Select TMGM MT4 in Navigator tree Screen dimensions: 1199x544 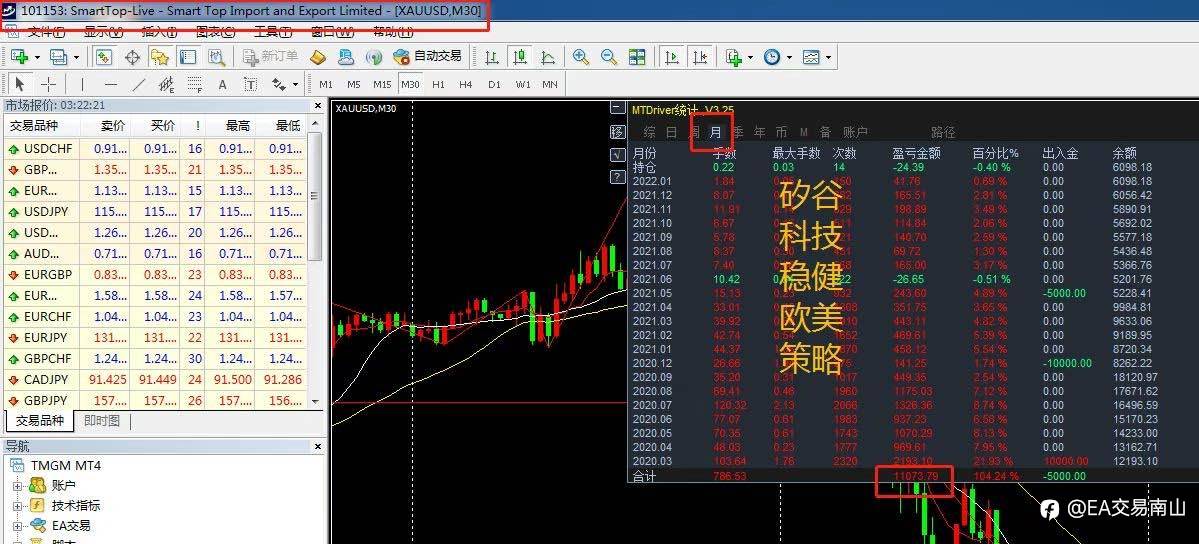pos(65,465)
